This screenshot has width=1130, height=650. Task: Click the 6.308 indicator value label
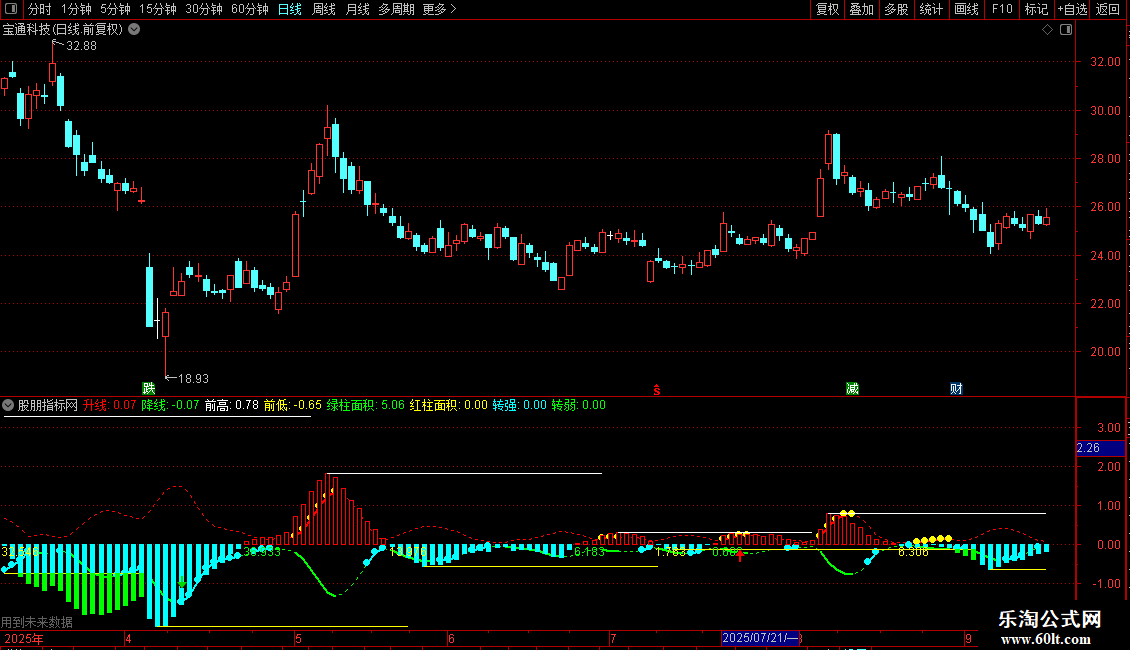pos(913,552)
